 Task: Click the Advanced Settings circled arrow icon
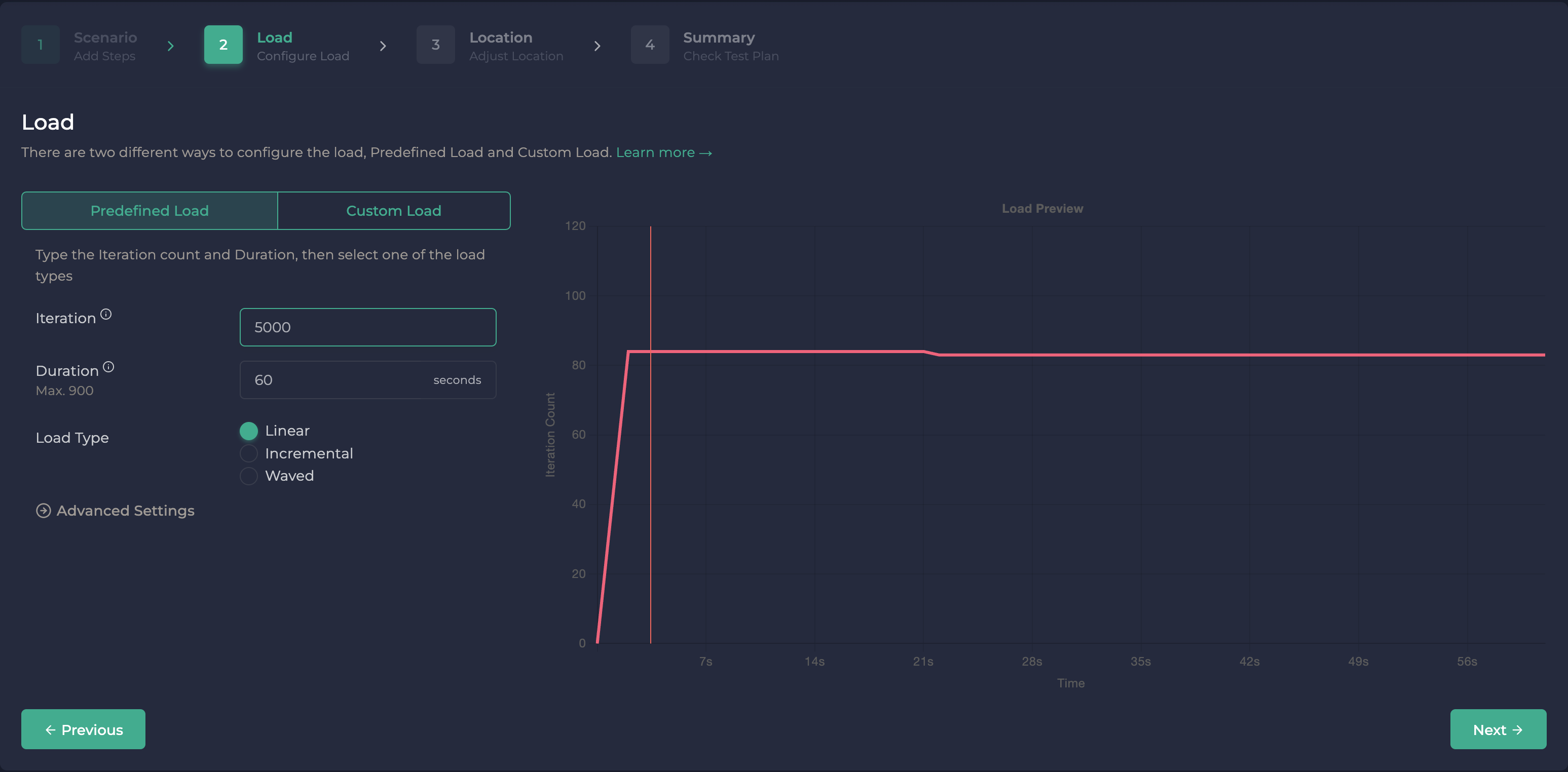click(43, 511)
